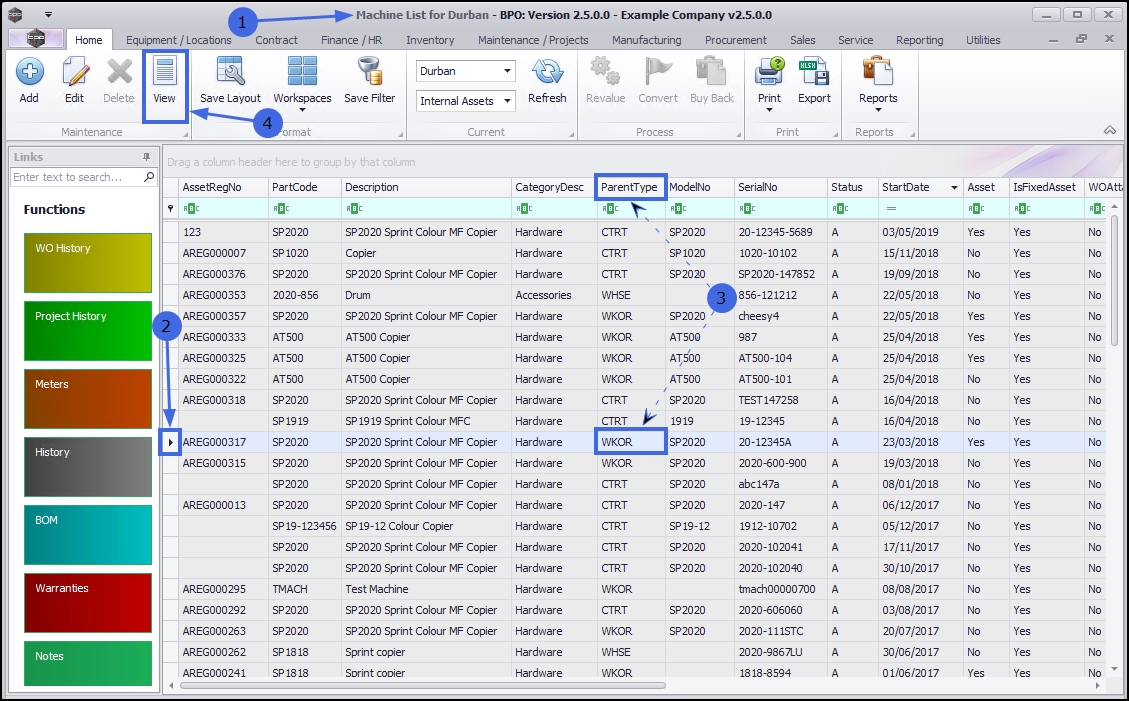This screenshot has width=1129, height=701.
Task: Expand the Workspaces dropdown
Action: pos(302,110)
